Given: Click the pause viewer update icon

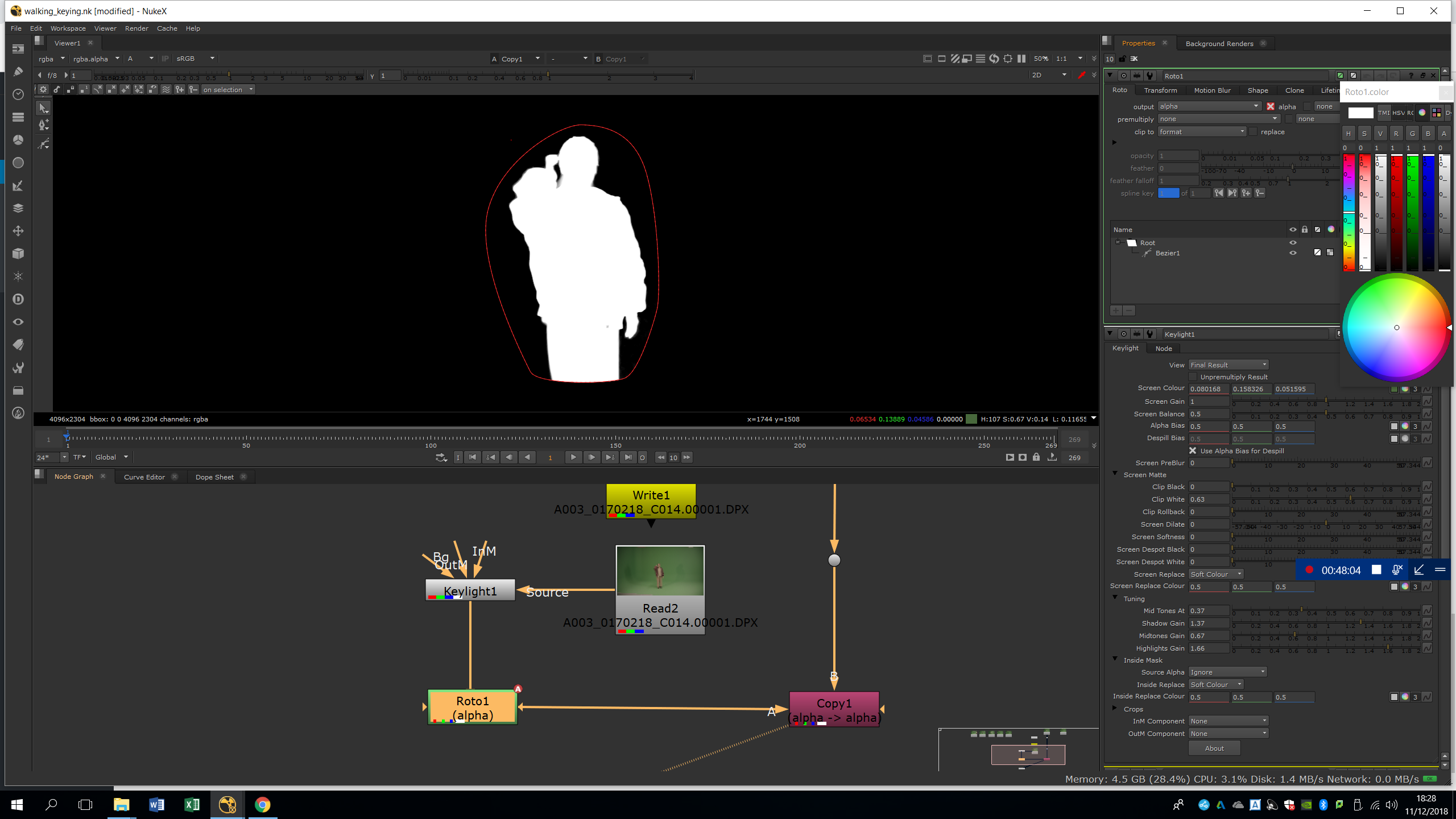Looking at the screenshot, I should coord(1021,59).
